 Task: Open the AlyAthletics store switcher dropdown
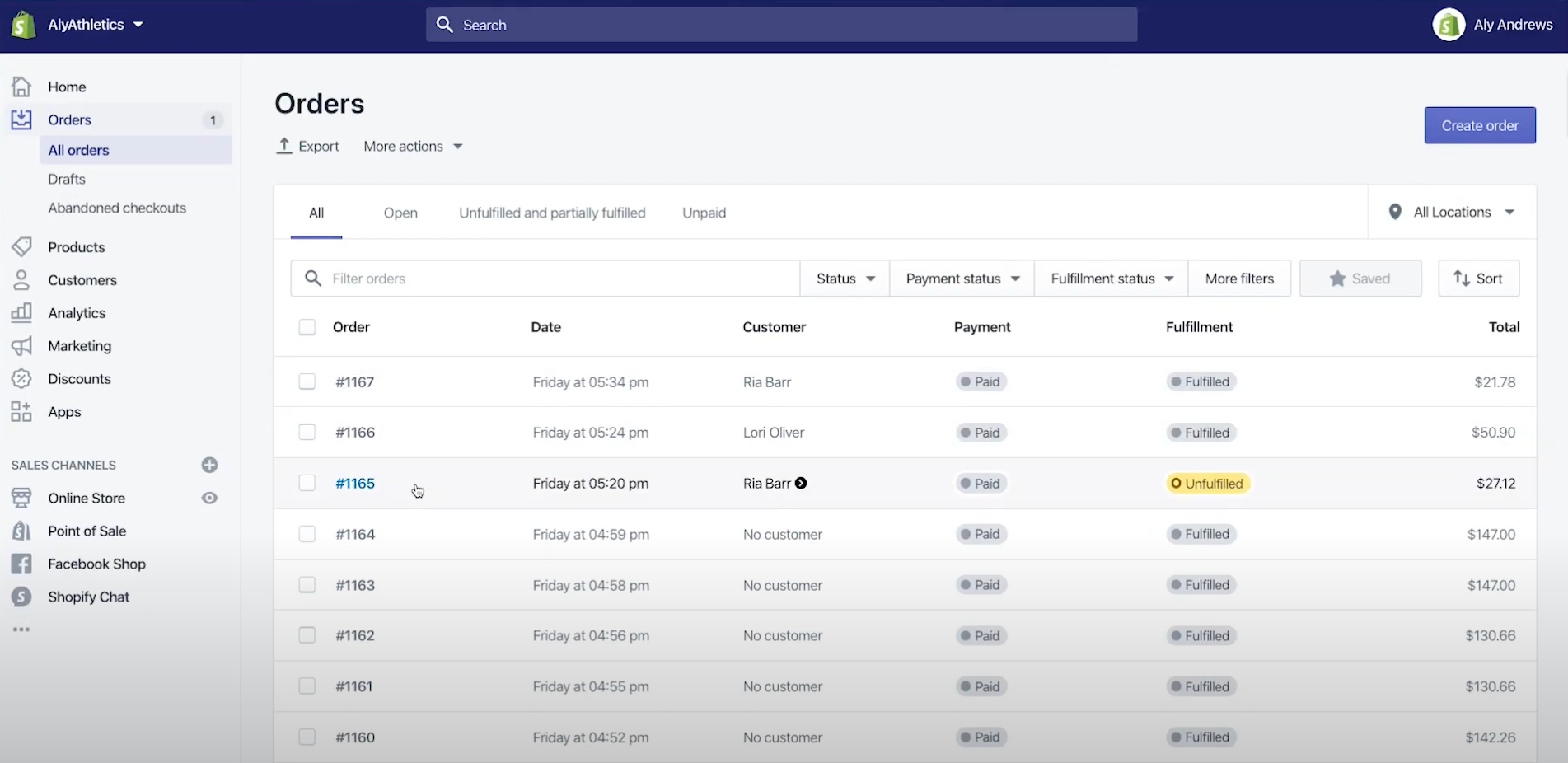(96, 25)
